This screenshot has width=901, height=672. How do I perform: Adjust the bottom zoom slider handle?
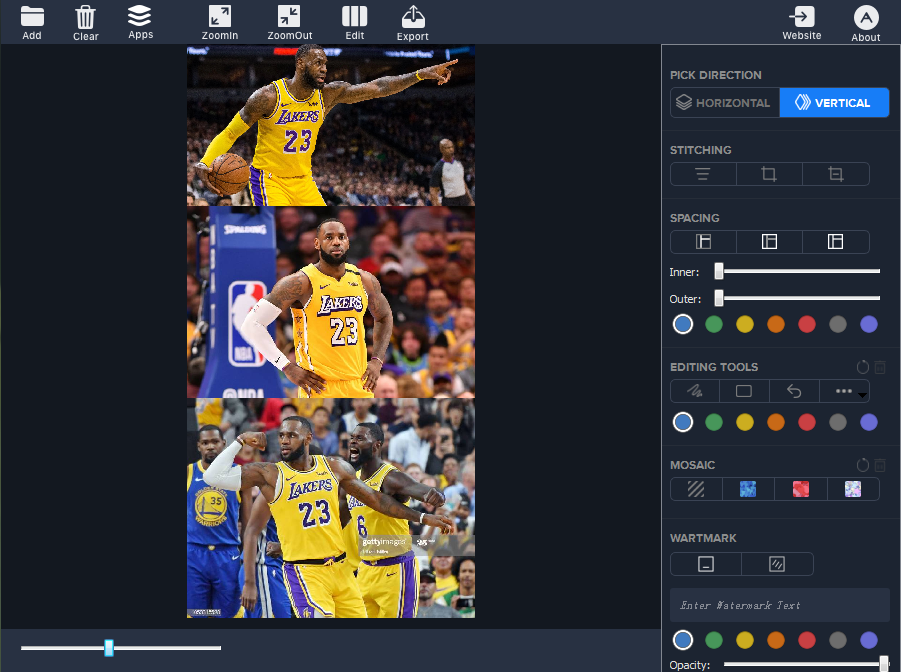(109, 648)
